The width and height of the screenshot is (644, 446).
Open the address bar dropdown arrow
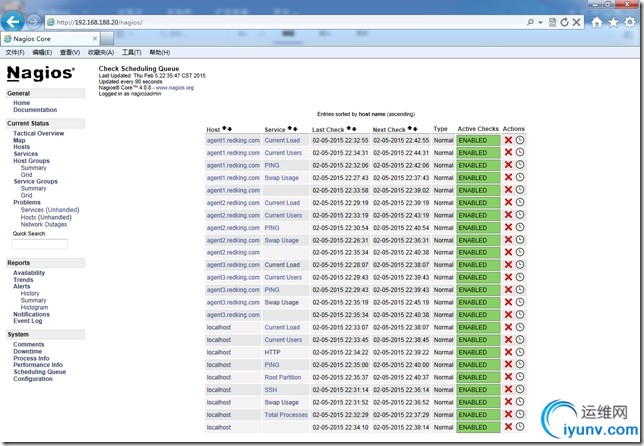(x=540, y=23)
